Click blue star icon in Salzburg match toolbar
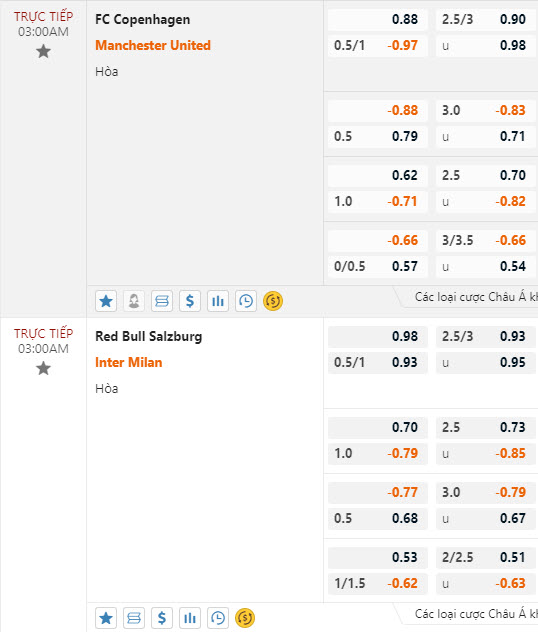 (x=106, y=618)
